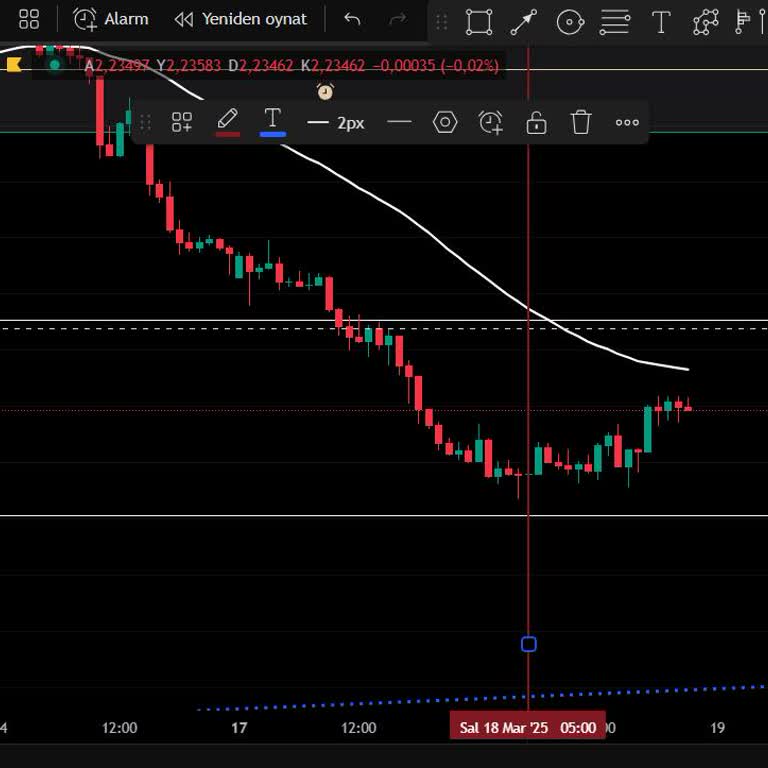Open drawing settings hexagon icon
The image size is (768, 768).
pyautogui.click(x=445, y=122)
